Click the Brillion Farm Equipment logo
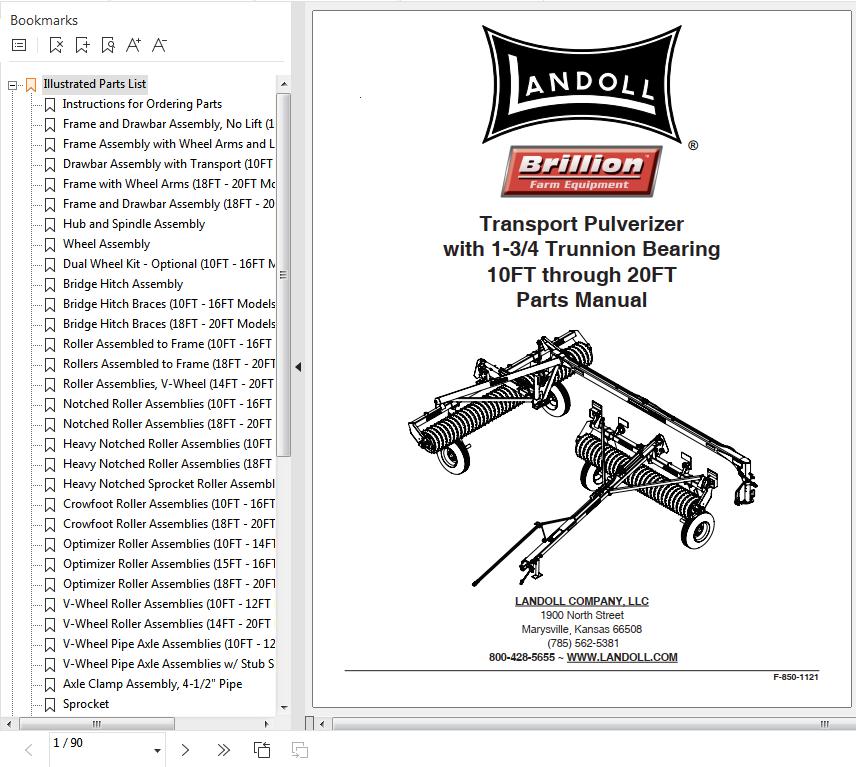Image resolution: width=856 pixels, height=767 pixels. (x=581, y=171)
